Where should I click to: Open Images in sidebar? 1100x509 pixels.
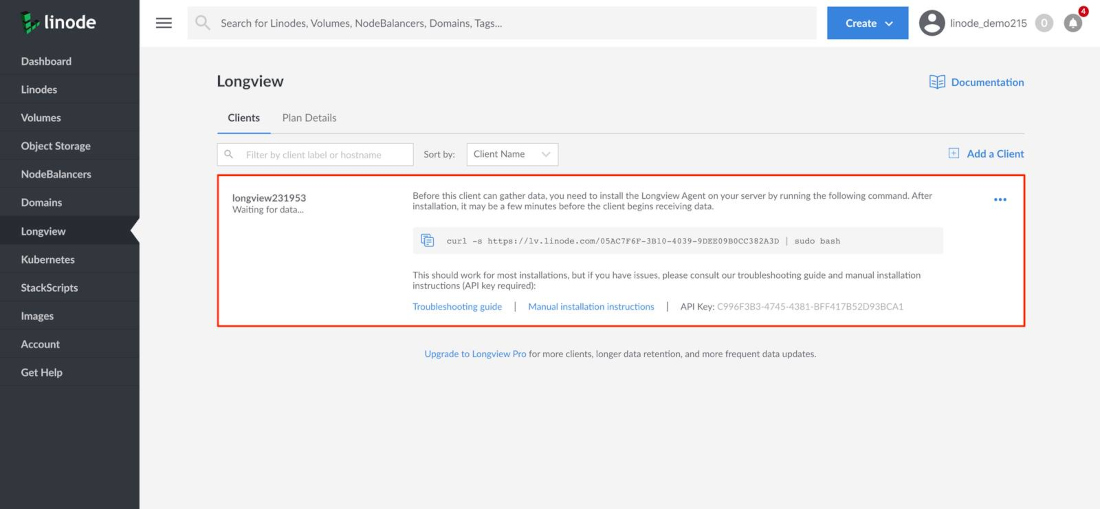tap(69, 315)
